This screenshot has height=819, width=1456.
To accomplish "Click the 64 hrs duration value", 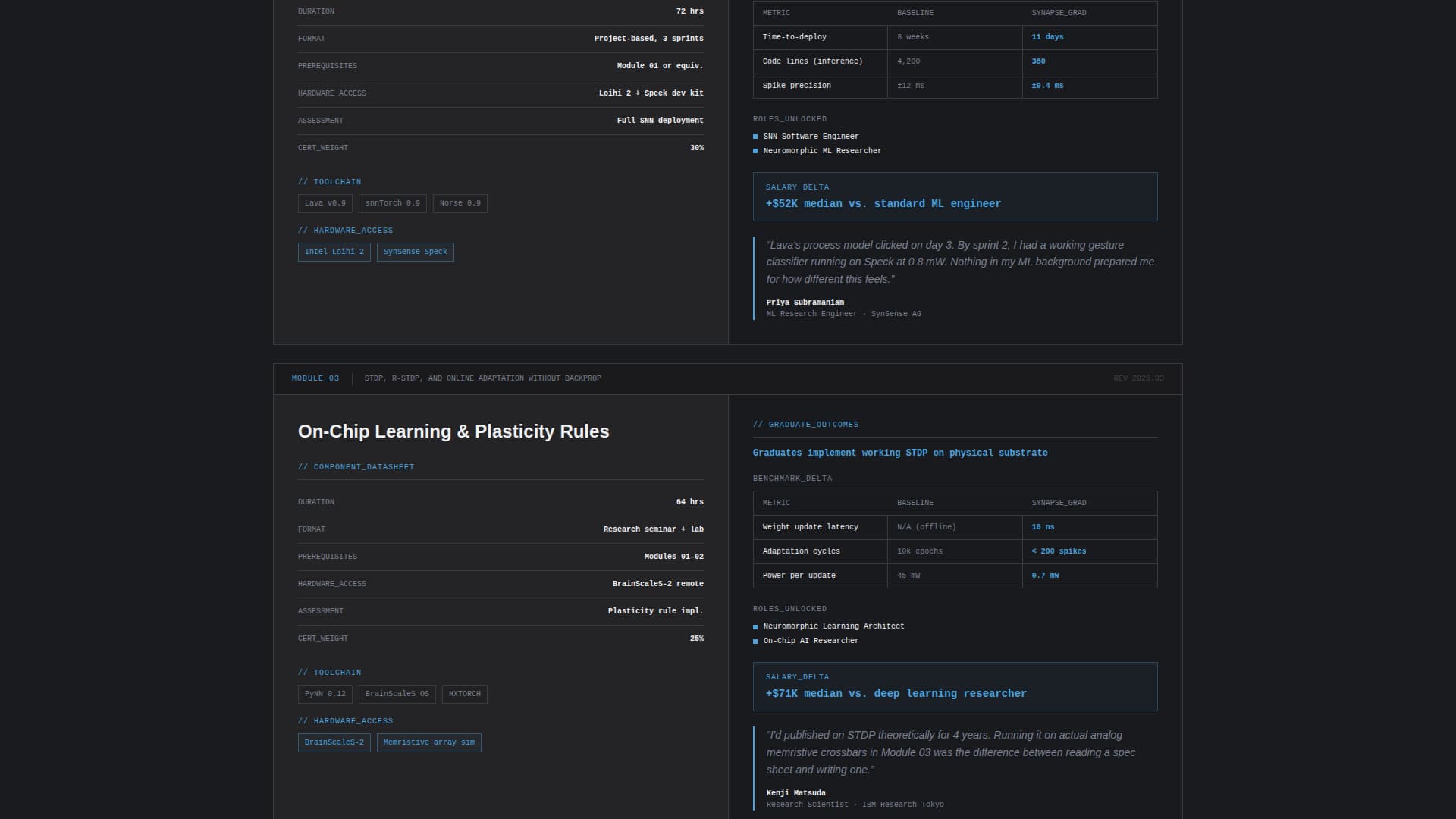I will (690, 502).
